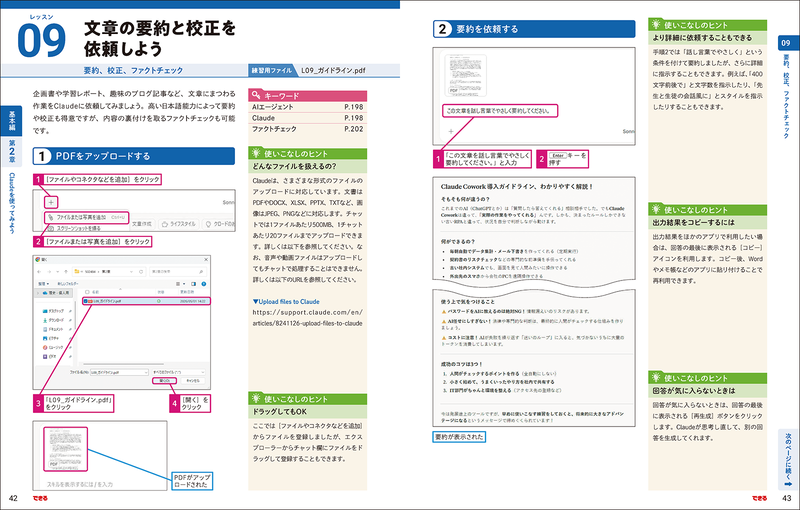Close the file open dialog with X
The width and height of the screenshot is (800, 510).
pyautogui.click(x=206, y=260)
